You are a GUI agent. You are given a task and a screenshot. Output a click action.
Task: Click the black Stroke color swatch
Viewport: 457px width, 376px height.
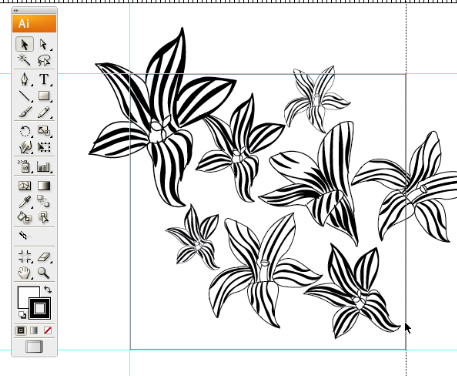(40, 308)
